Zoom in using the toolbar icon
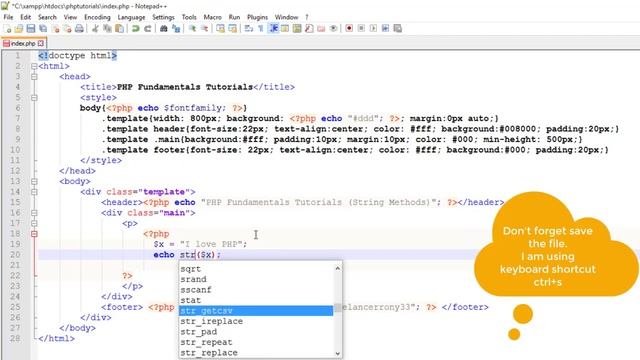Image resolution: width=640 pixels, height=360 pixels. point(192,29)
